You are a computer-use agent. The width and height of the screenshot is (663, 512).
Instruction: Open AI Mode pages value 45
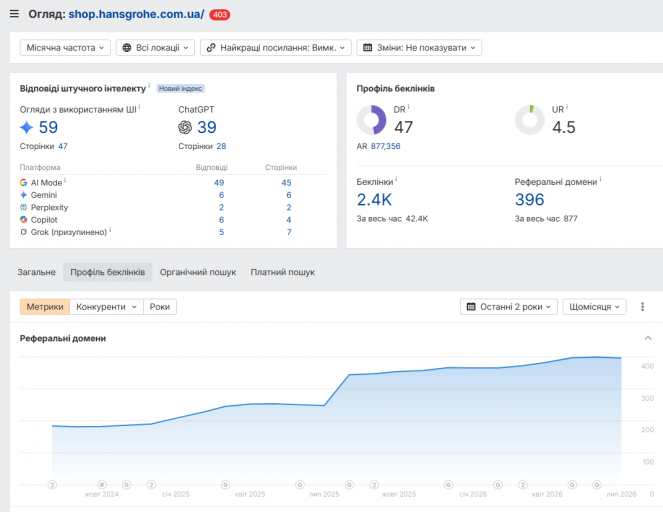tap(286, 183)
